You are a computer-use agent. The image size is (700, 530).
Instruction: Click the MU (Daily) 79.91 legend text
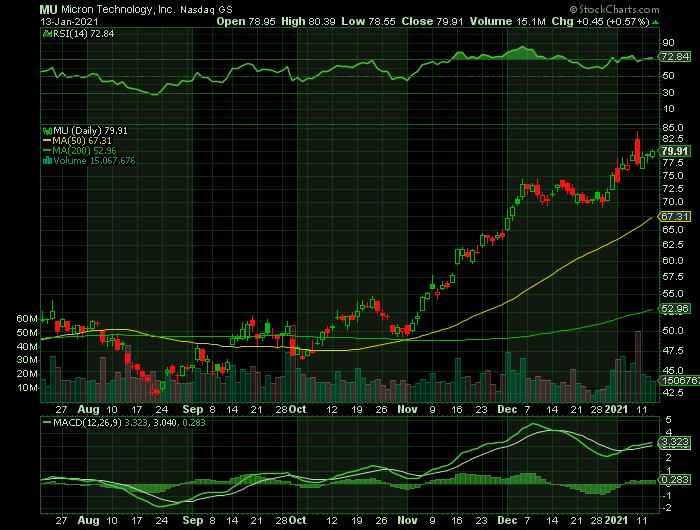pos(90,131)
